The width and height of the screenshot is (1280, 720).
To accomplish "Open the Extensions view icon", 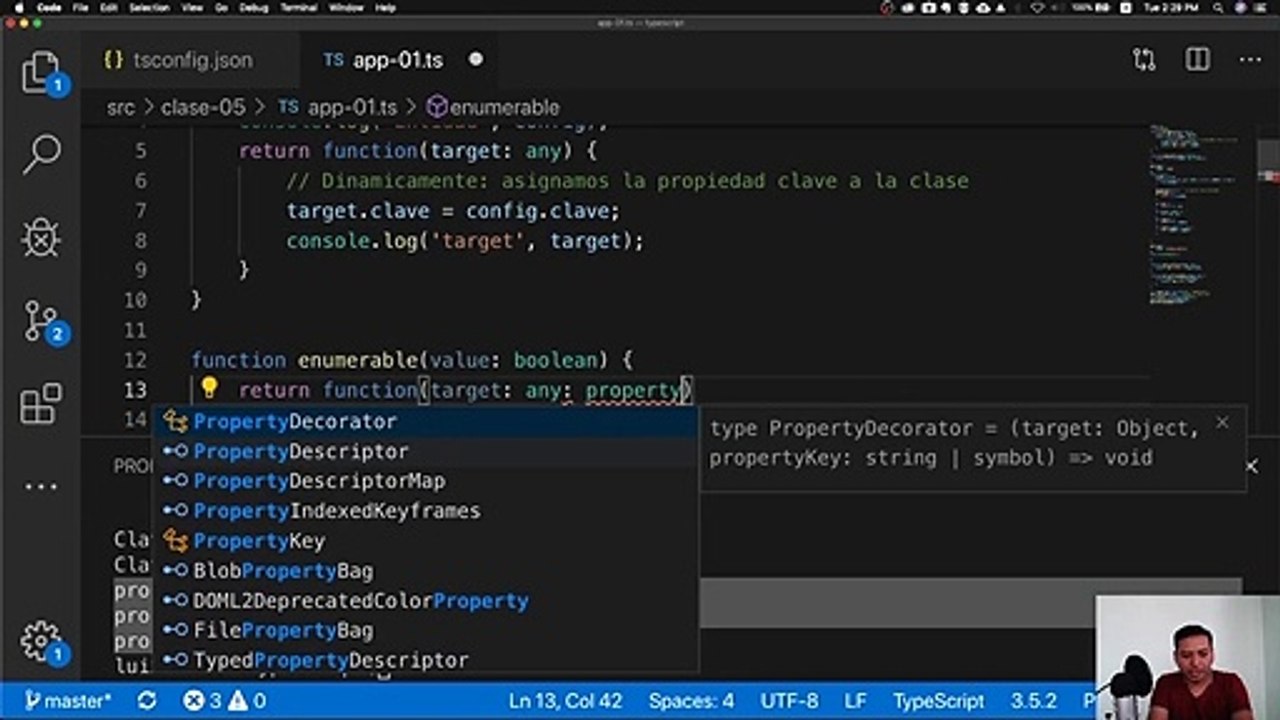I will [41, 404].
